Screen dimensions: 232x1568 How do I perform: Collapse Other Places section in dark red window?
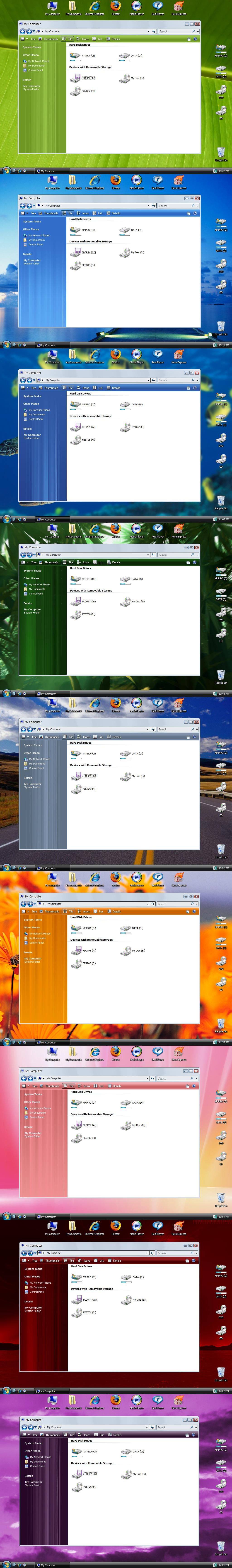click(33, 1276)
